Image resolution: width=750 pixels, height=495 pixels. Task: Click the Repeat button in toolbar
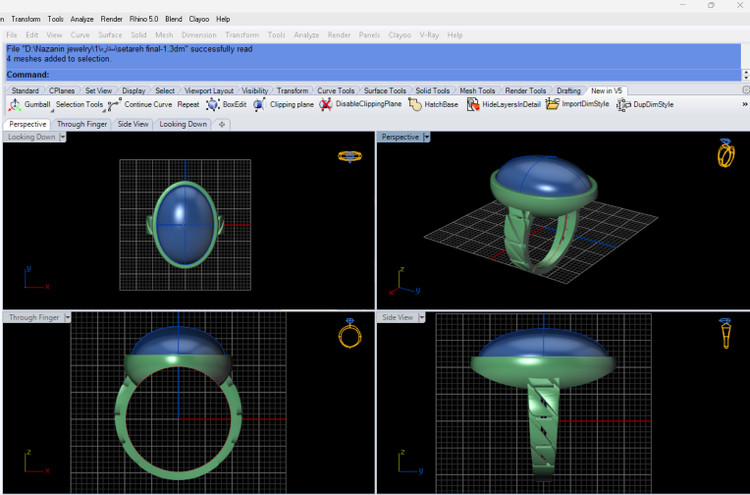[188, 105]
